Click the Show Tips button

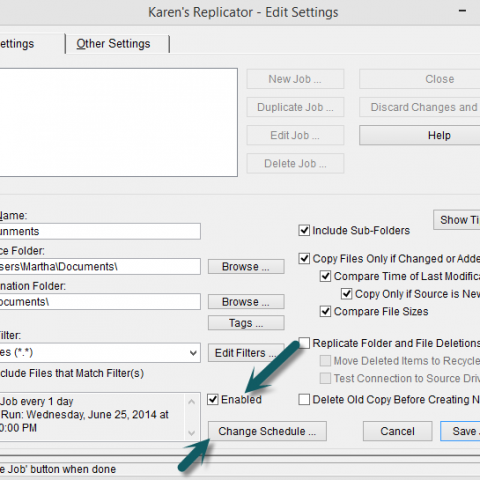tap(457, 220)
